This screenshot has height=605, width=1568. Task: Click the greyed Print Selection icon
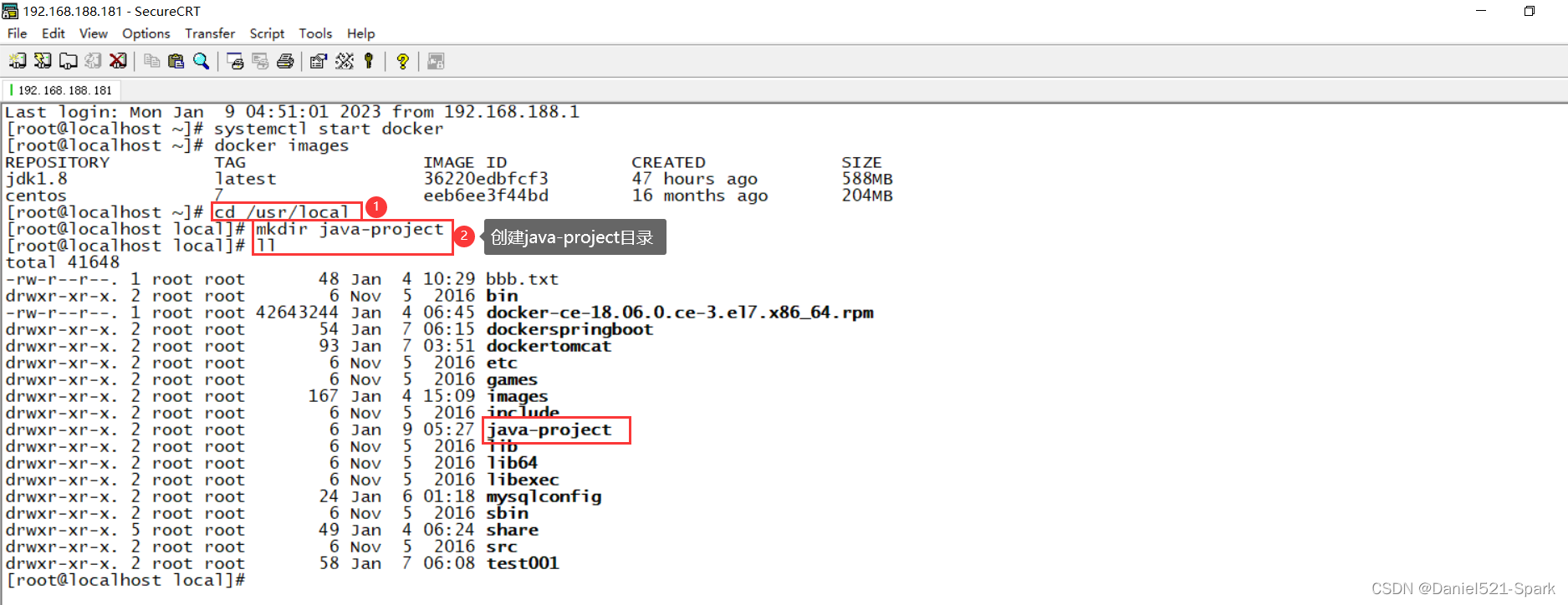click(260, 61)
